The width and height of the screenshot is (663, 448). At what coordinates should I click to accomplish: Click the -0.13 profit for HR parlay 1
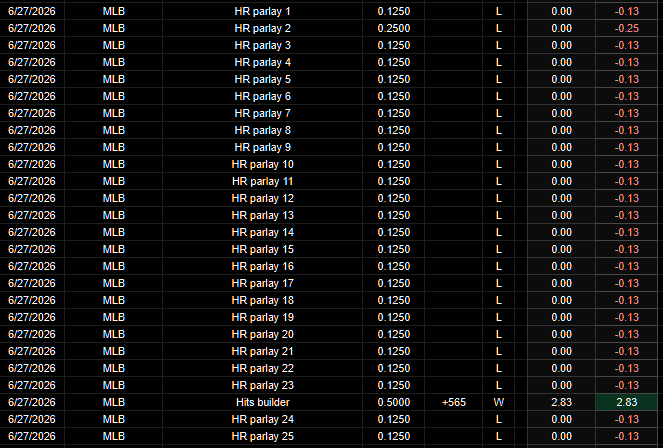click(x=626, y=11)
